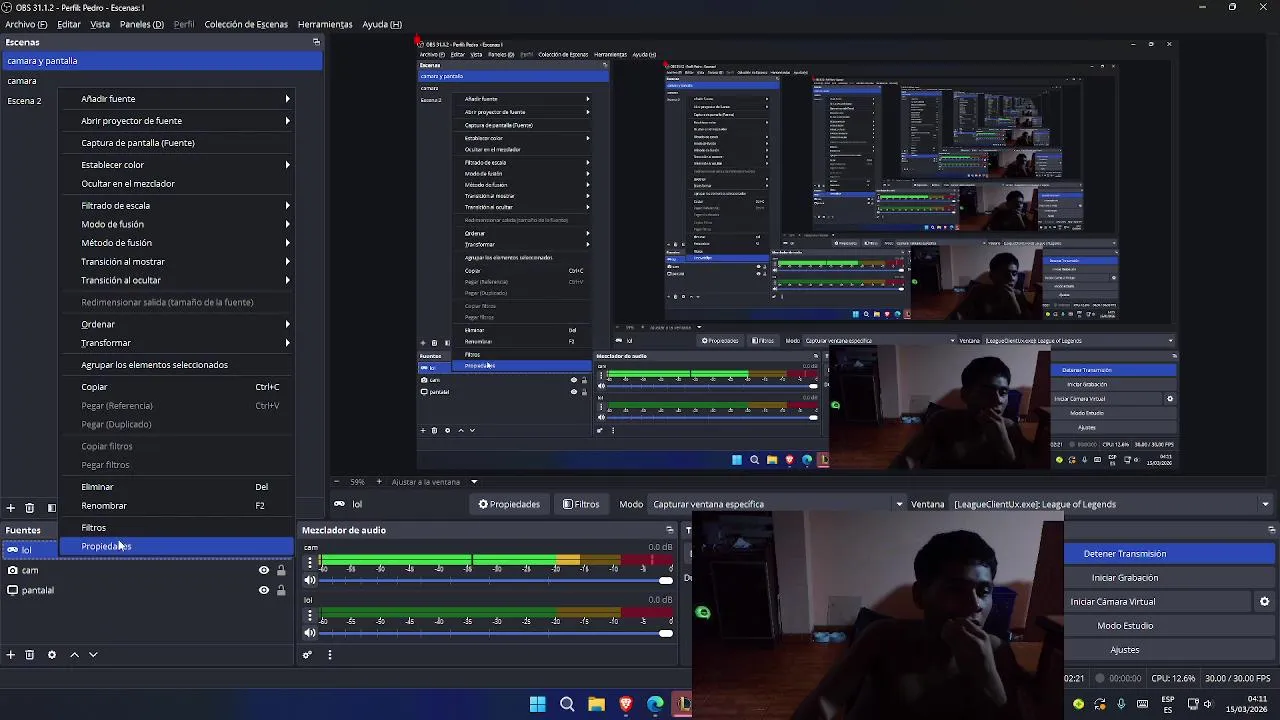This screenshot has width=1280, height=720.
Task: Choose Eliminar in the context menu
Action: tap(176, 487)
